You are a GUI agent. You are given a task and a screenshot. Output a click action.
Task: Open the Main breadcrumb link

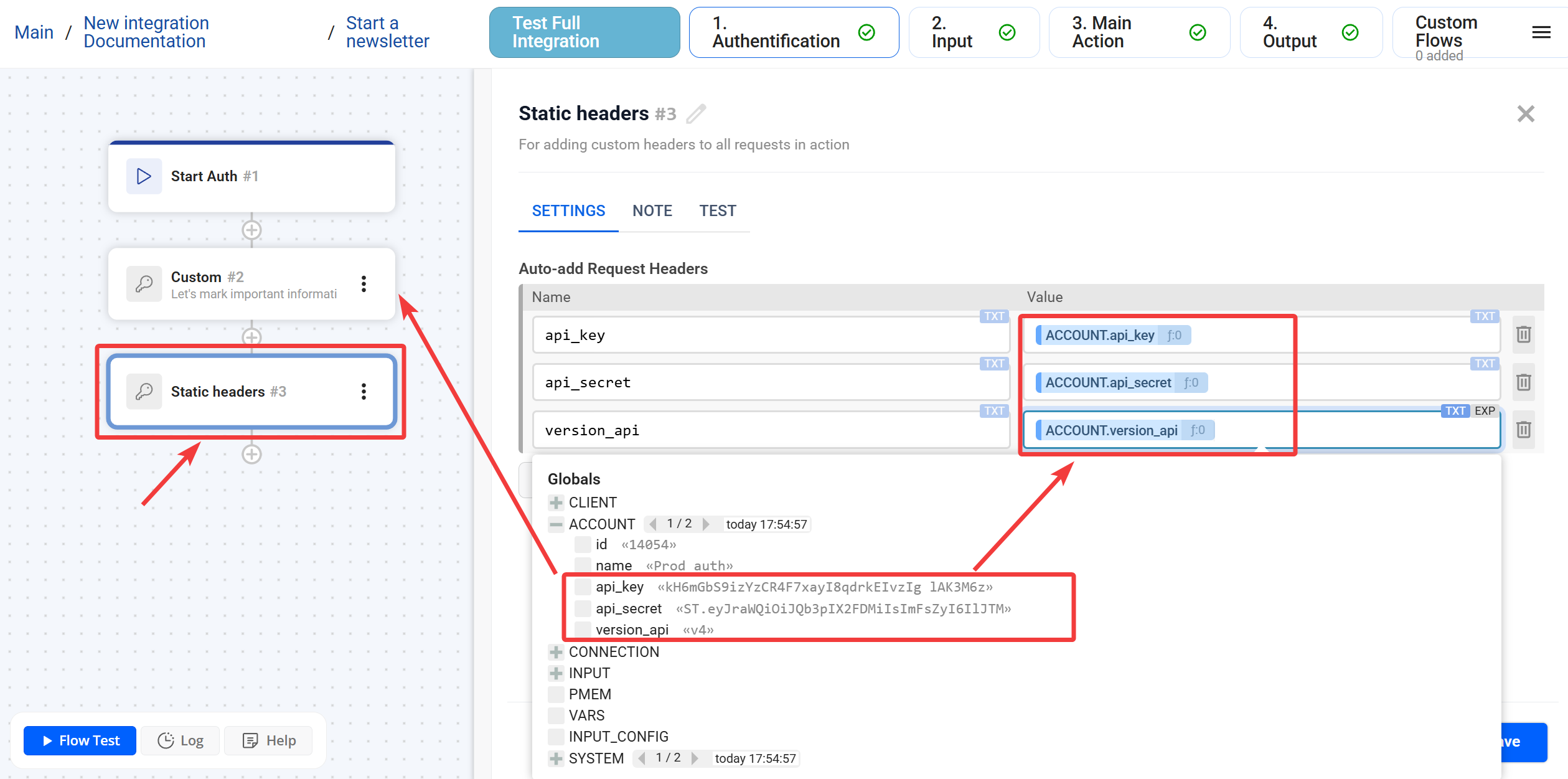[34, 32]
